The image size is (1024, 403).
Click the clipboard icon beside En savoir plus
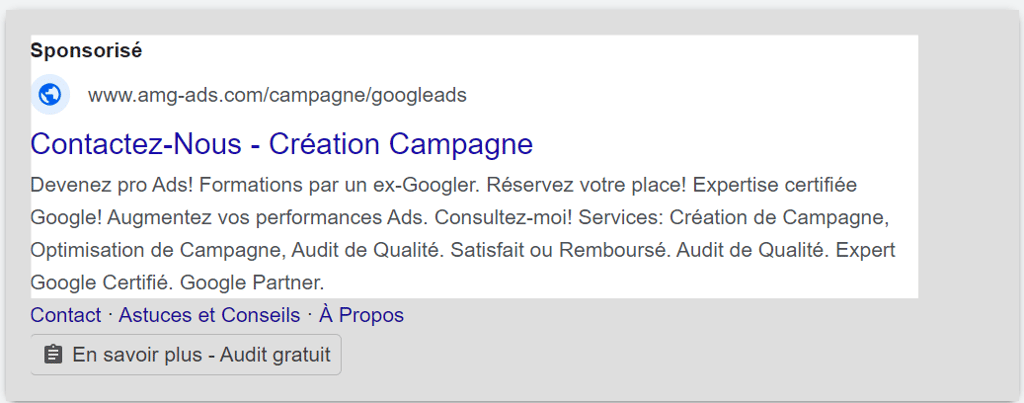point(54,355)
